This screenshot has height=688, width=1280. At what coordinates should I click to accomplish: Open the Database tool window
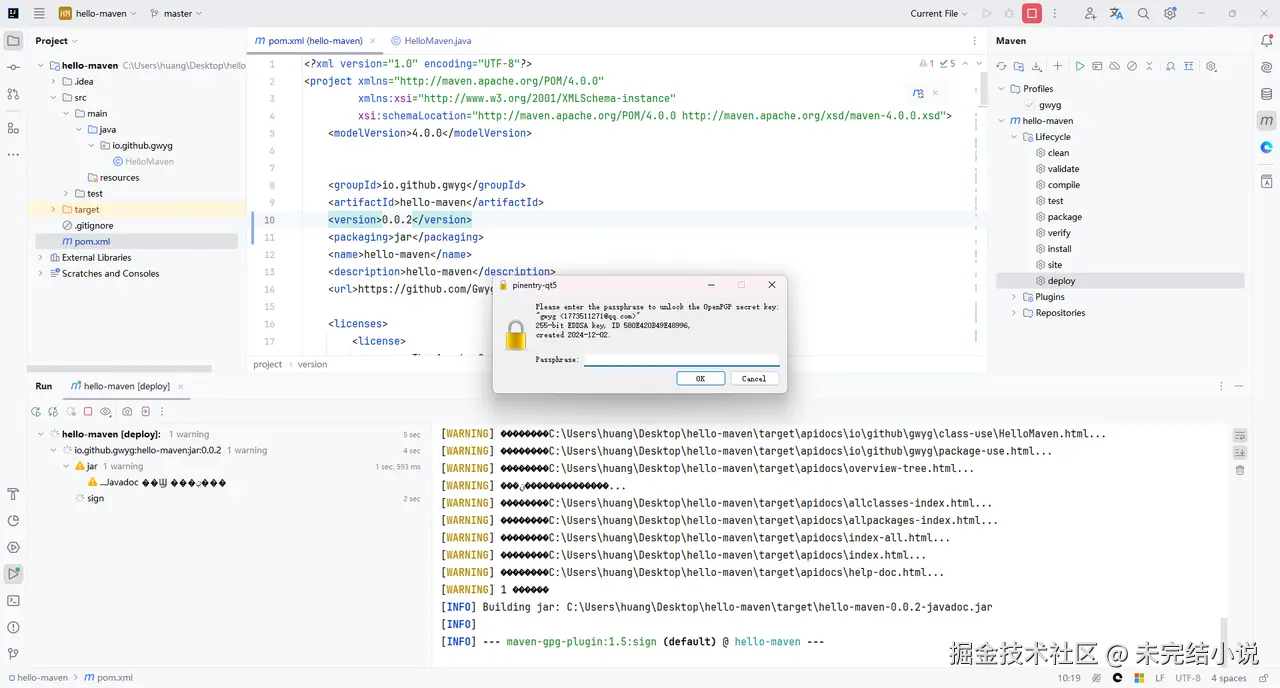tap(1267, 94)
